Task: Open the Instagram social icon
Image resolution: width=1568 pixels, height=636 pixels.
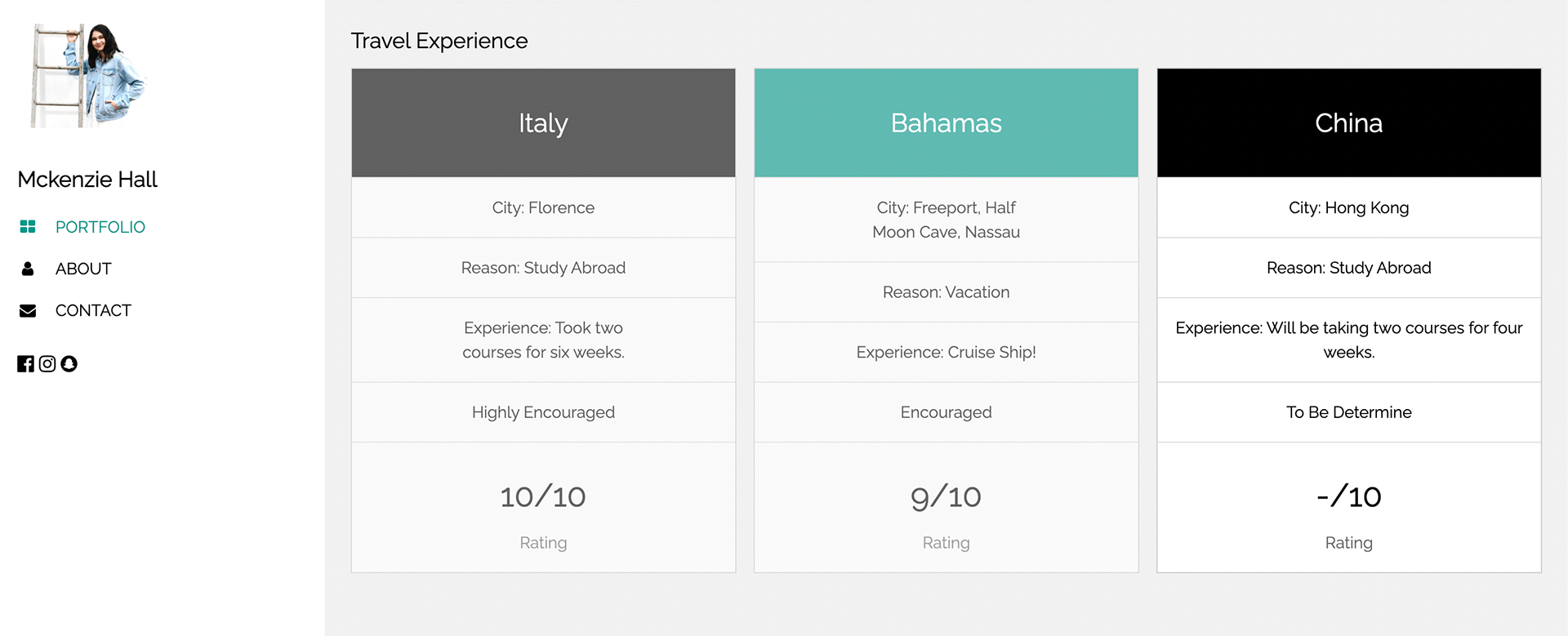Action: coord(47,364)
